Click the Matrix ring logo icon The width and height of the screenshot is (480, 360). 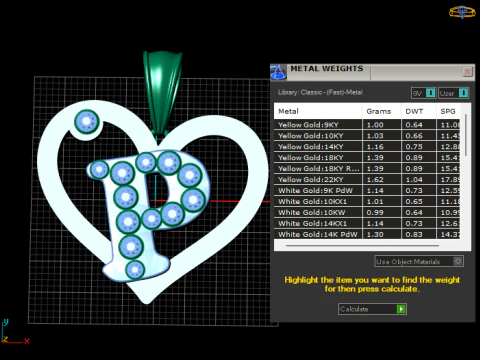click(462, 12)
